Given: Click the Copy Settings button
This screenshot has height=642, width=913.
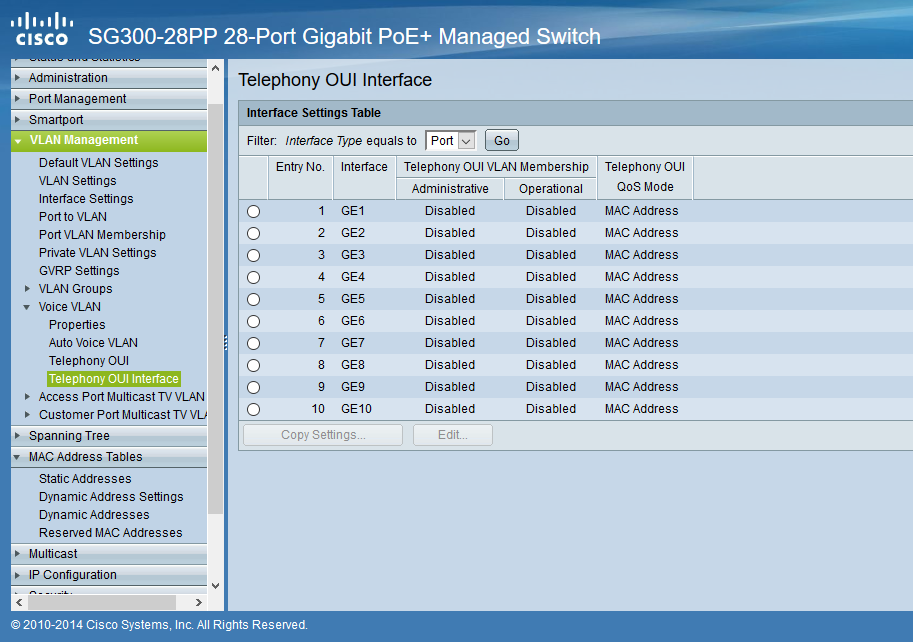Looking at the screenshot, I should coord(323,435).
